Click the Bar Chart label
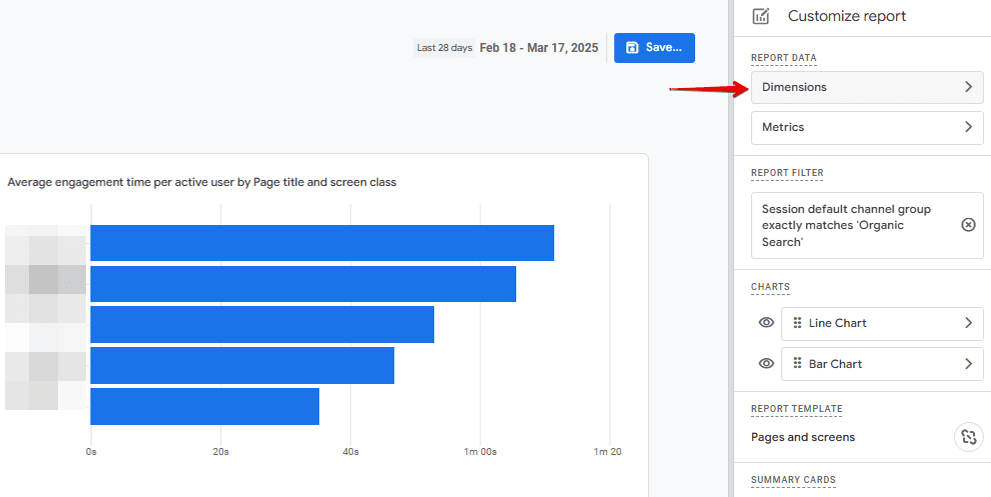991x497 pixels. pyautogui.click(x=835, y=364)
